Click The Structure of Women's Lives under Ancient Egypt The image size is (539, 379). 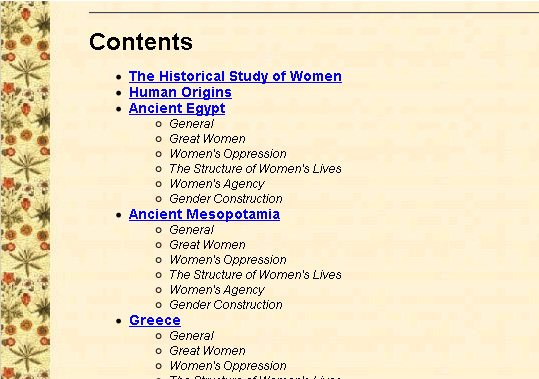[x=255, y=169]
